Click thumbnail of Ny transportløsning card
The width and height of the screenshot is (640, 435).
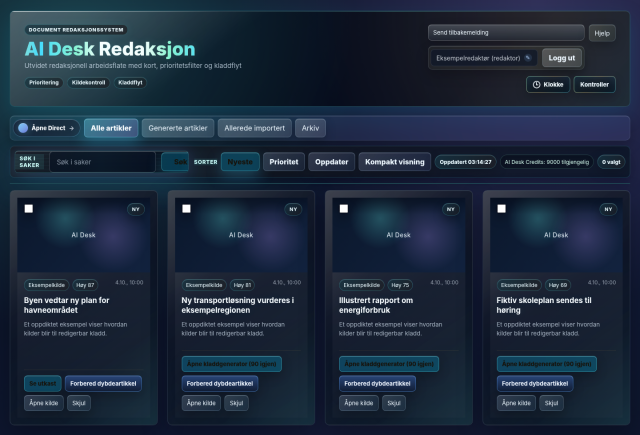241,235
